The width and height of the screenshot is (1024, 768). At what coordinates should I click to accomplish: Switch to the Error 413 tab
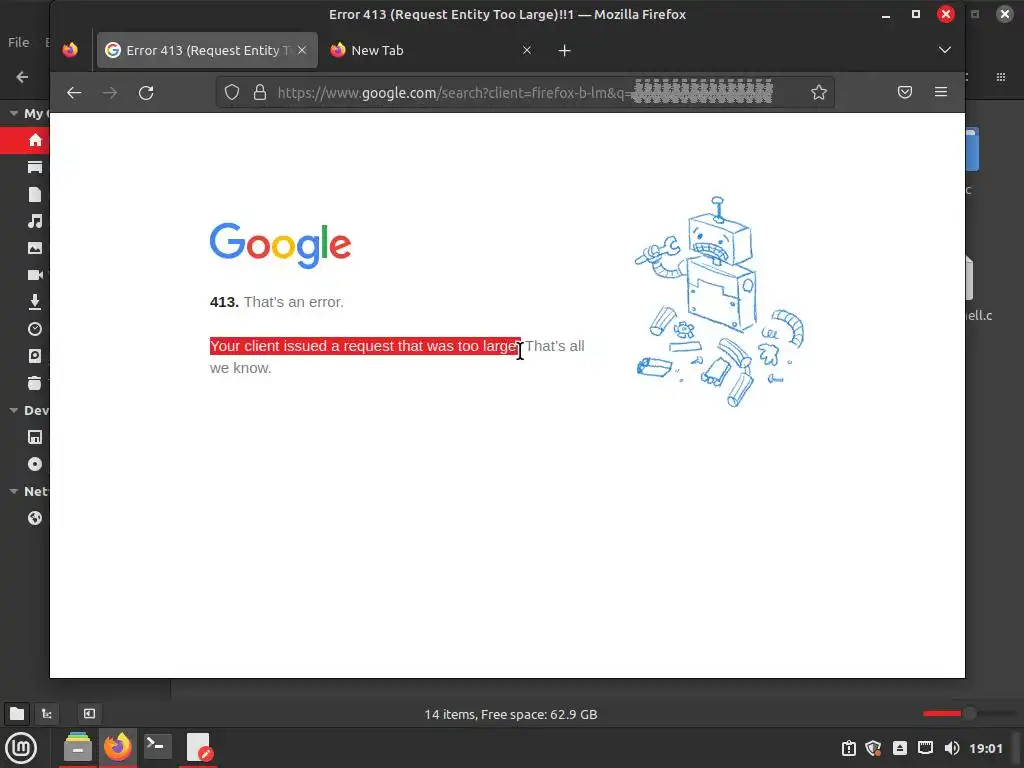coord(207,50)
